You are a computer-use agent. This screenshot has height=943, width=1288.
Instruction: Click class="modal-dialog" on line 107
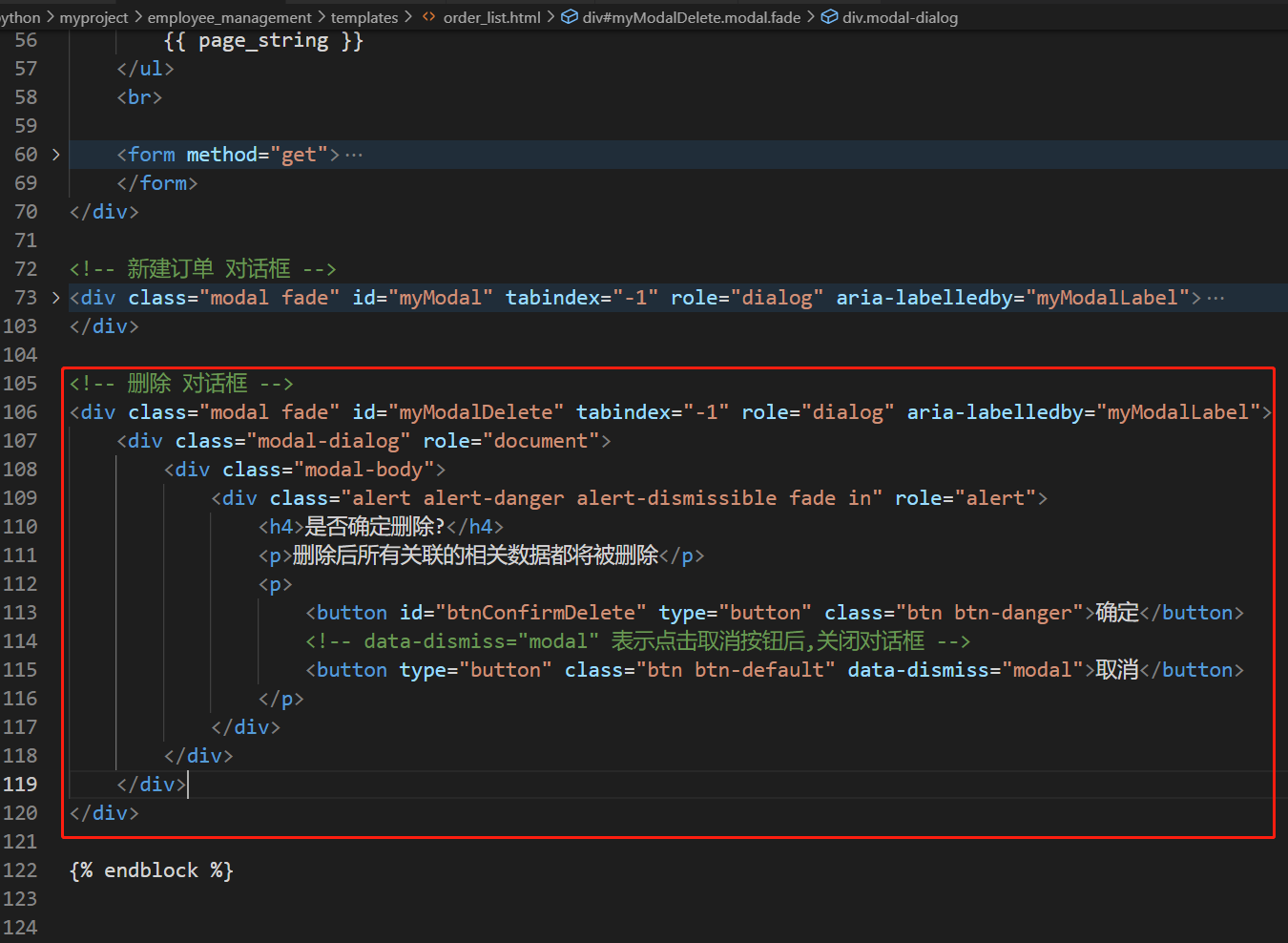pyautogui.click(x=293, y=441)
